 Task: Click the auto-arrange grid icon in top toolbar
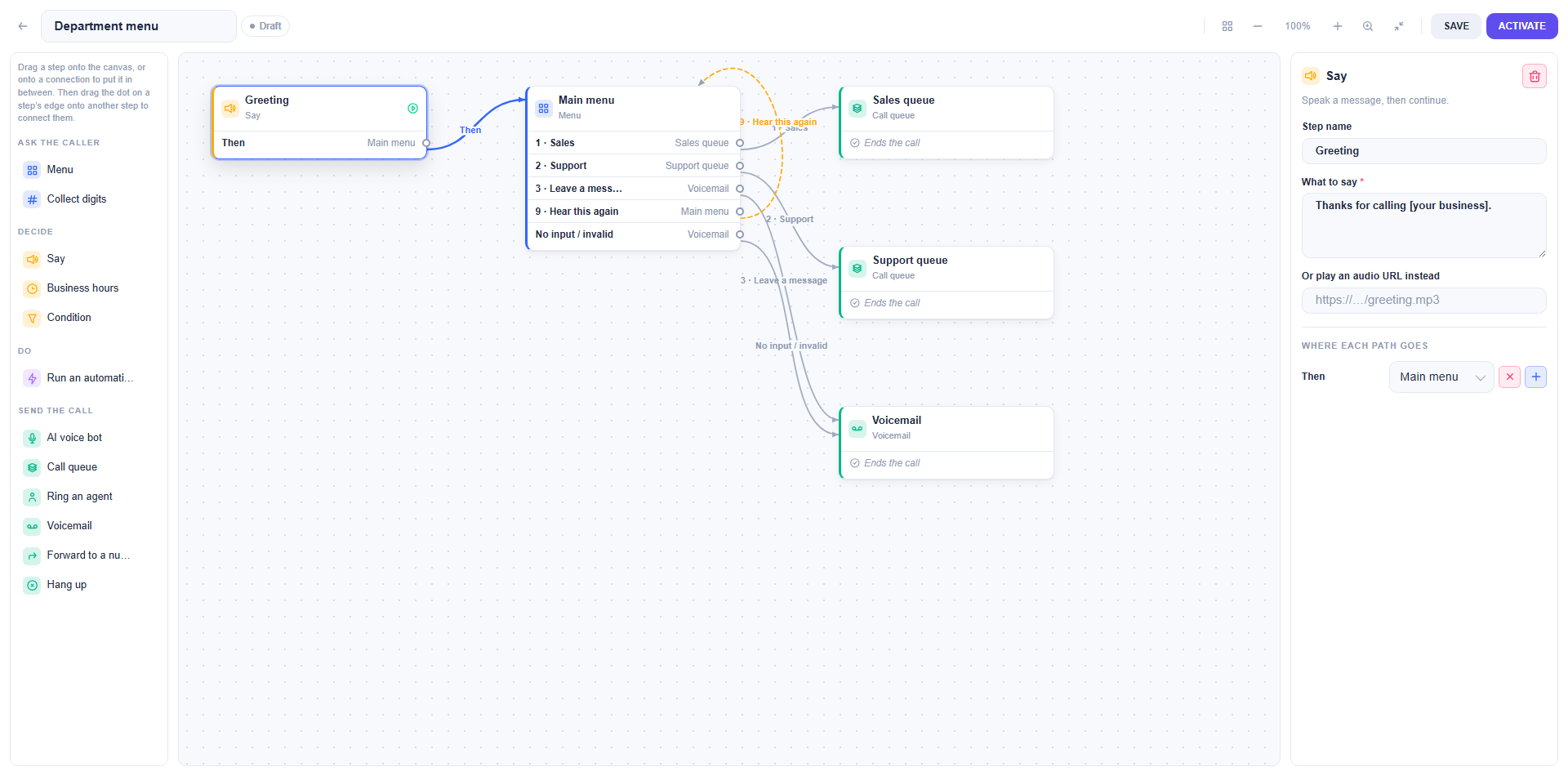pyautogui.click(x=1227, y=26)
